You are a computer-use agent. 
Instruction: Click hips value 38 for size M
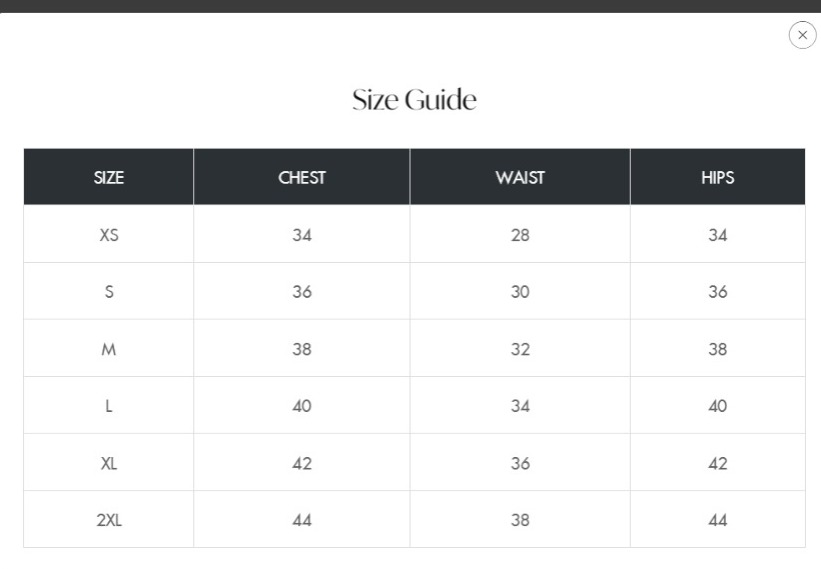[717, 349]
